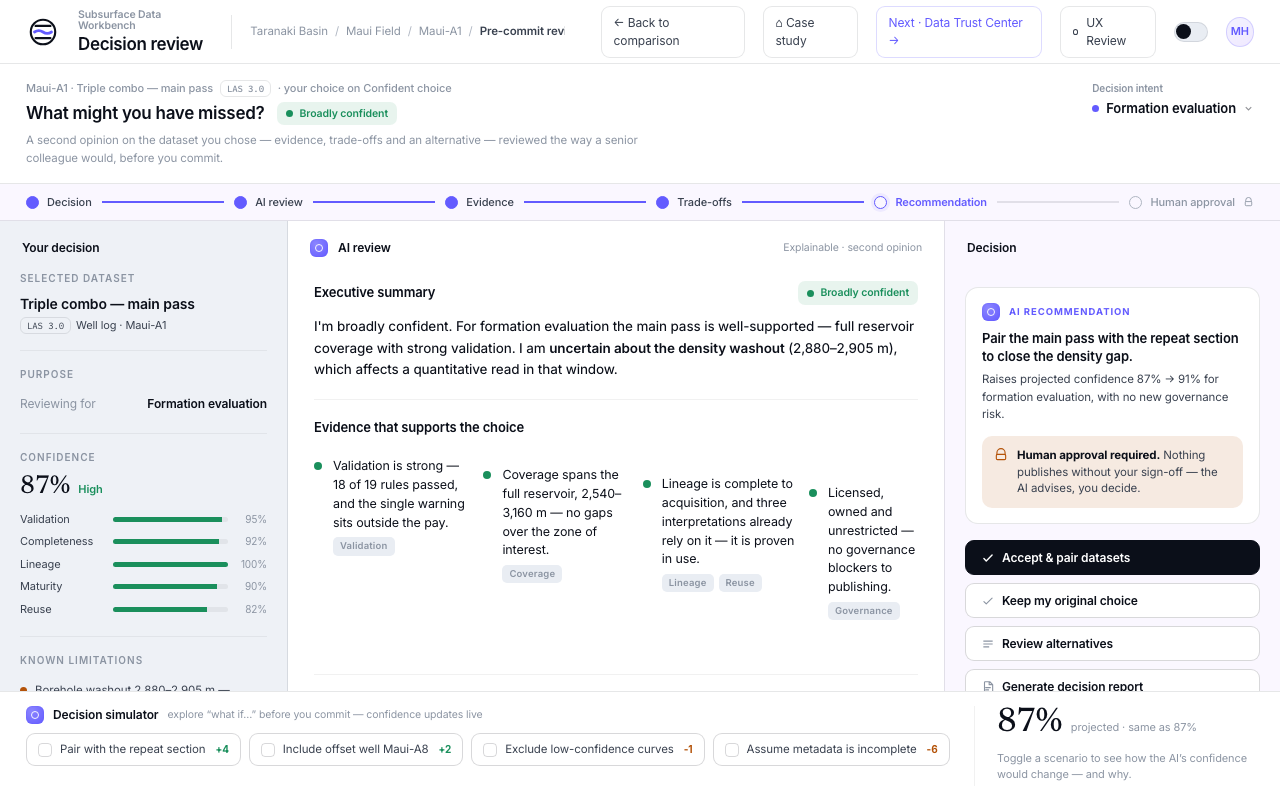
Task: Go to the Evidence step
Action: [479, 202]
